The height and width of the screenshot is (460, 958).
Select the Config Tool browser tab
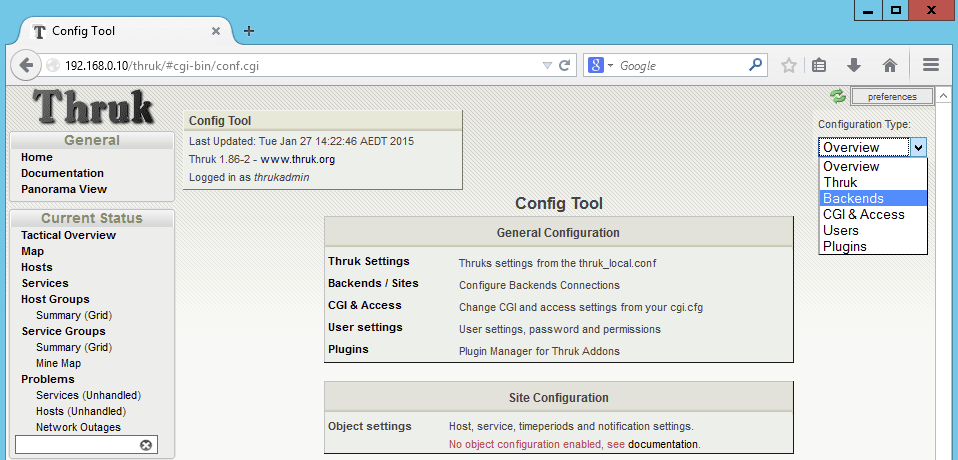coord(125,31)
